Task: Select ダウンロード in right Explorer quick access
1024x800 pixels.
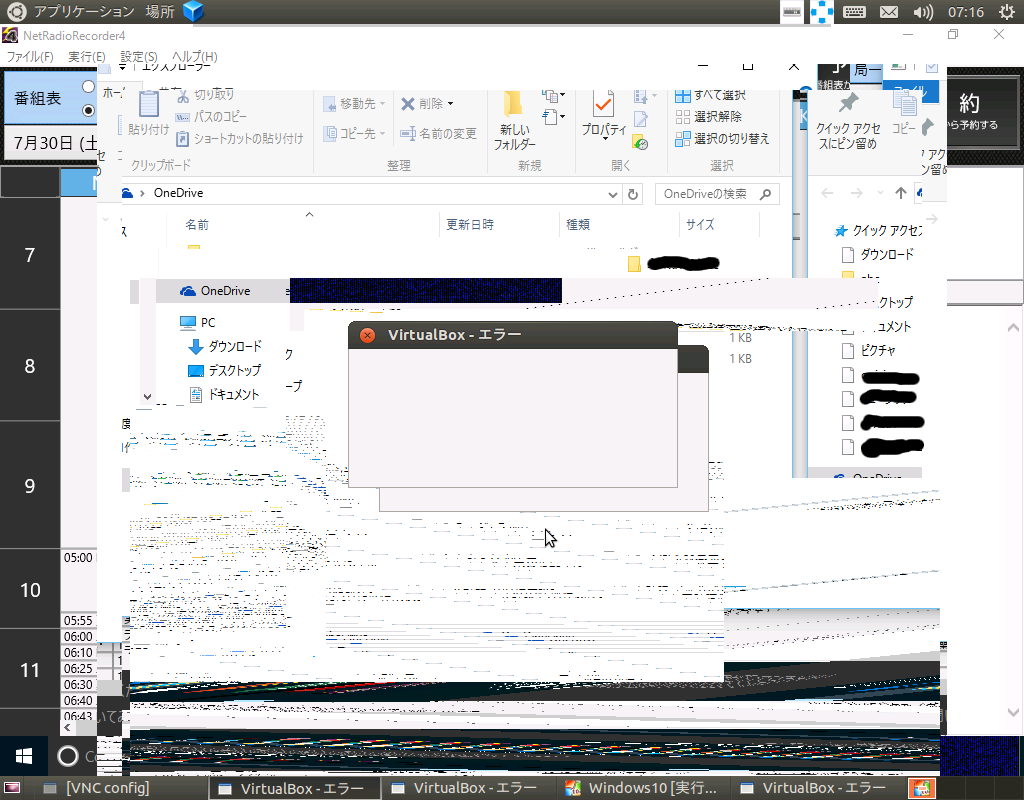Action: pyautogui.click(x=878, y=254)
